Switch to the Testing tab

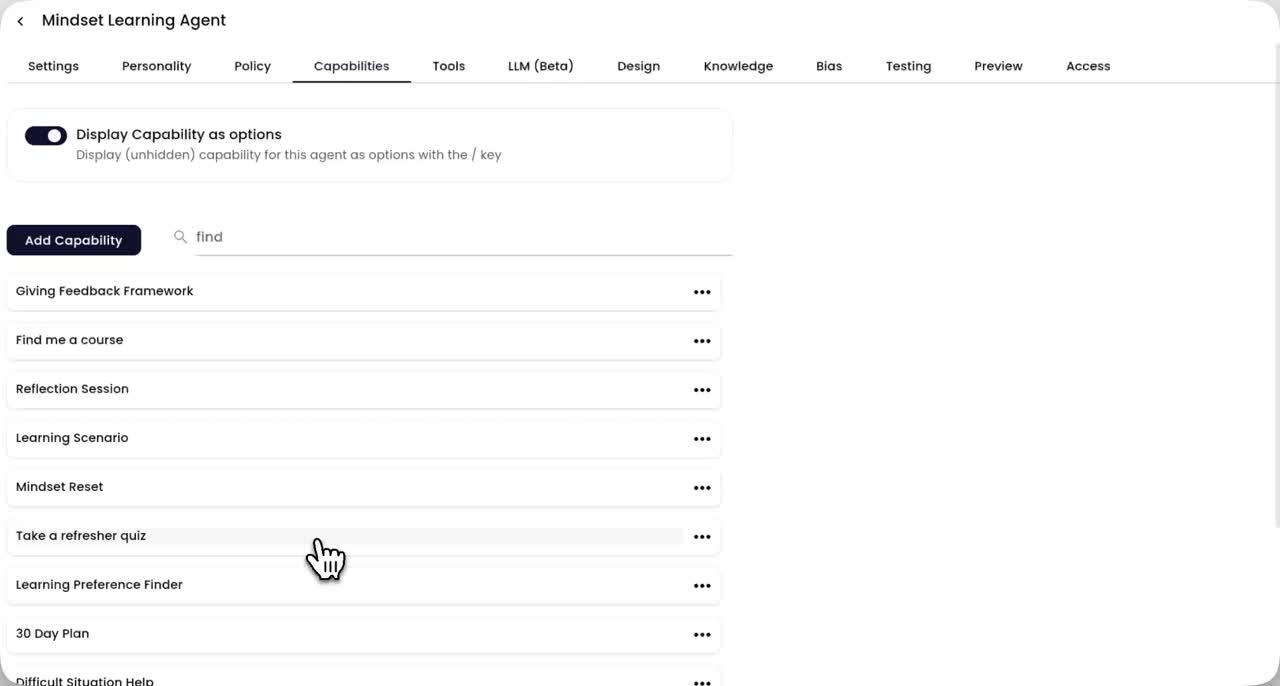908,66
